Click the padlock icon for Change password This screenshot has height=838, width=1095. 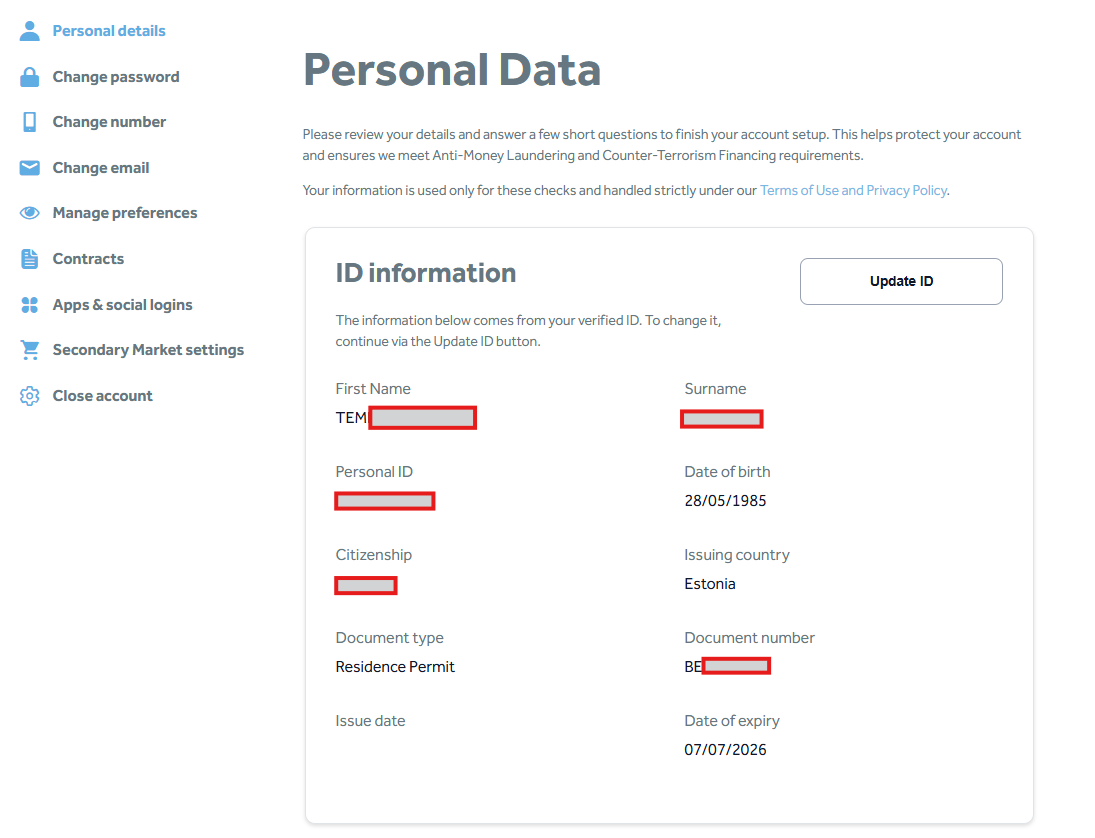(x=30, y=77)
